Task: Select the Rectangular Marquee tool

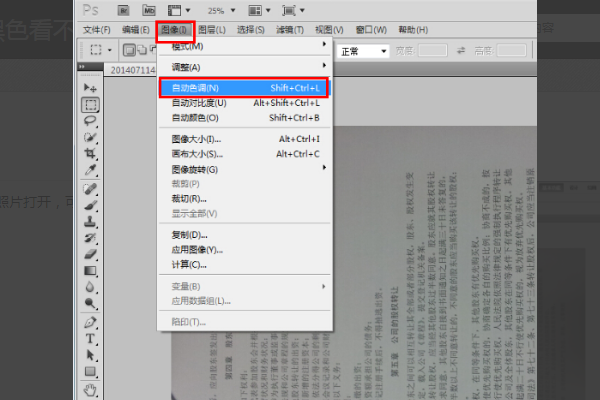Action: (90, 104)
